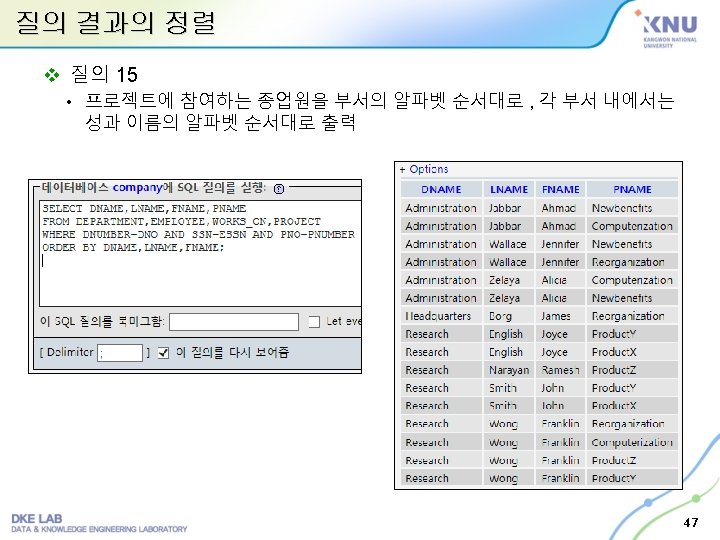The image size is (720, 540).
Task: Click the DKE LAB footer text
Action: click(37, 519)
